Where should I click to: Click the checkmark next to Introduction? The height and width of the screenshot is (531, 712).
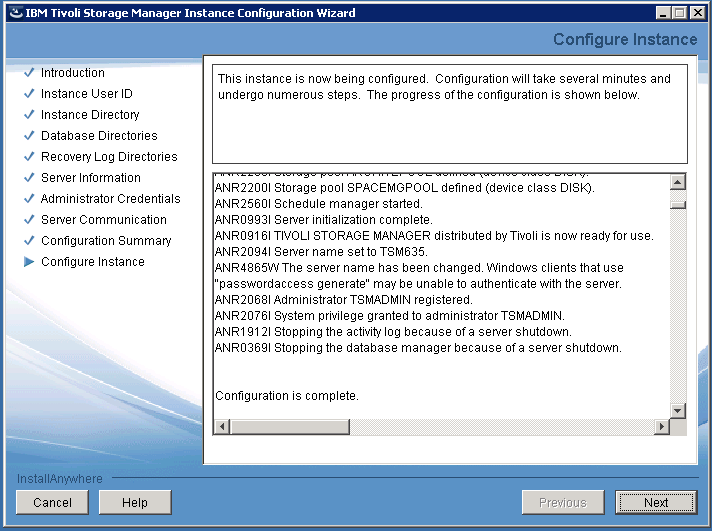(29, 72)
